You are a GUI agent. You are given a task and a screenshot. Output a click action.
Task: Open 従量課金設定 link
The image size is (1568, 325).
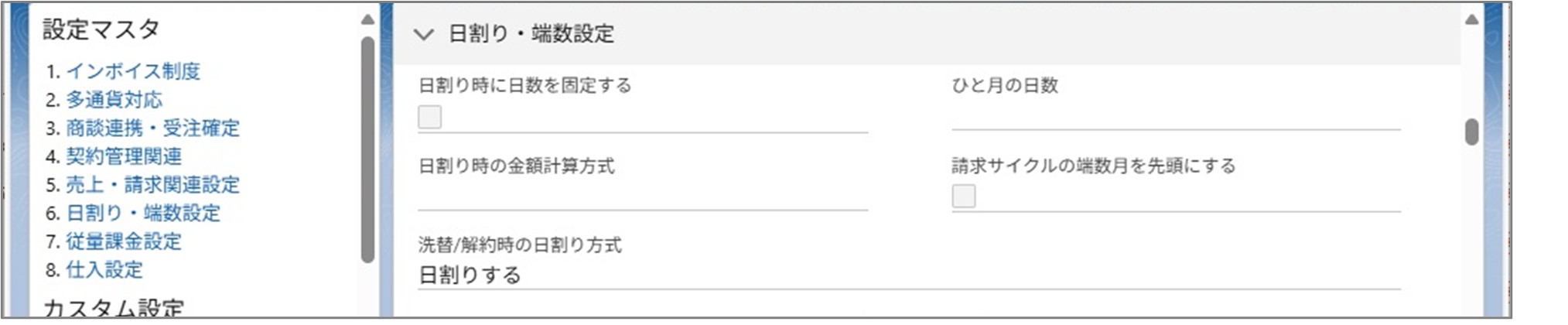(124, 241)
